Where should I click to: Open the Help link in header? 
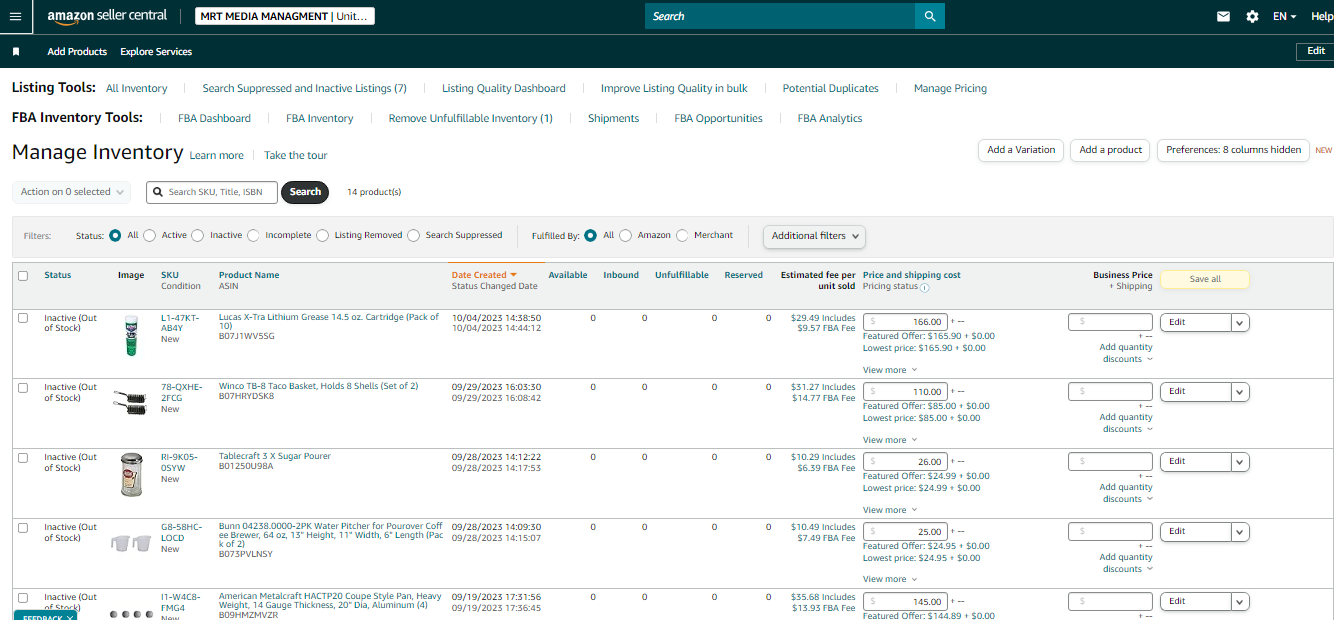(x=1322, y=16)
